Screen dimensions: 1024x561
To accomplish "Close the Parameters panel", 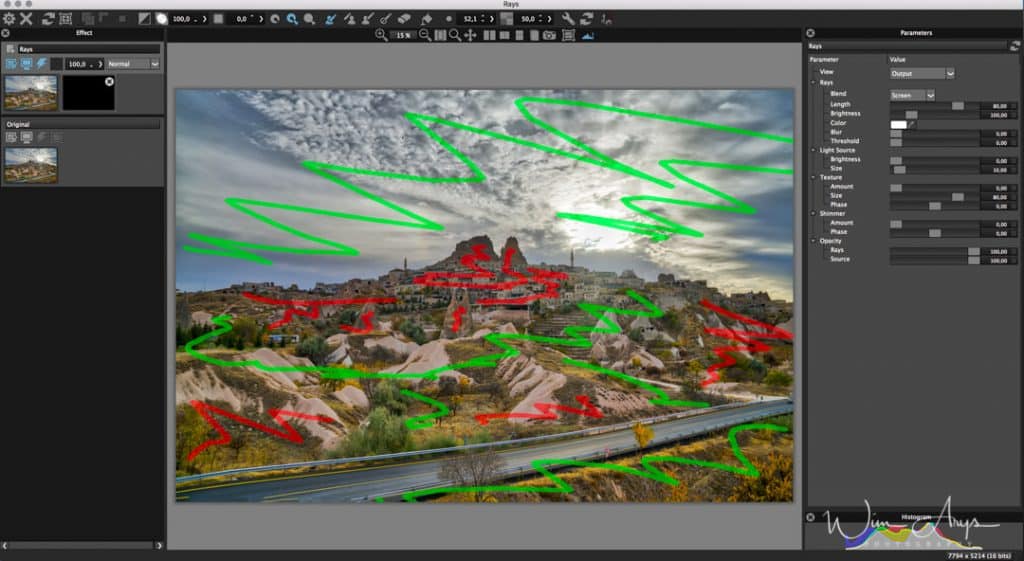I will [810, 33].
